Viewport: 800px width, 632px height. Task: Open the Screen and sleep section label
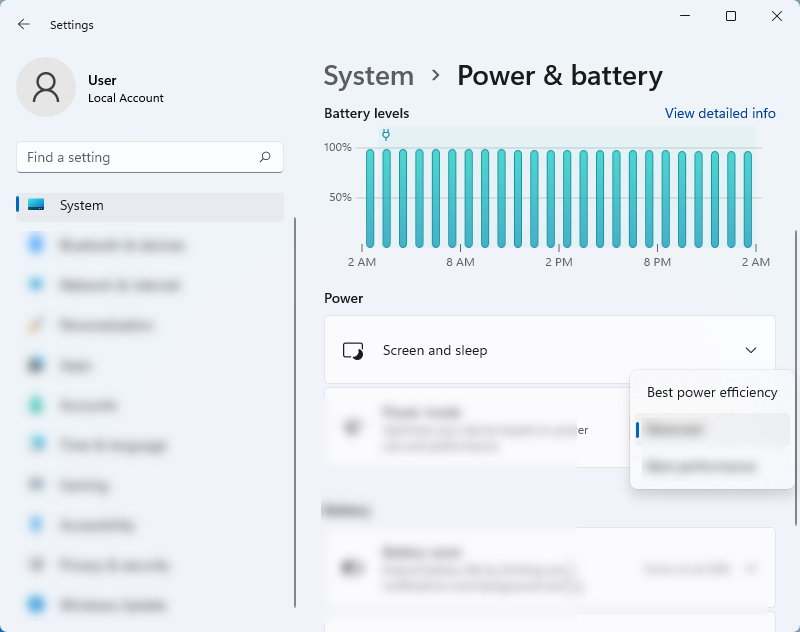coord(435,351)
